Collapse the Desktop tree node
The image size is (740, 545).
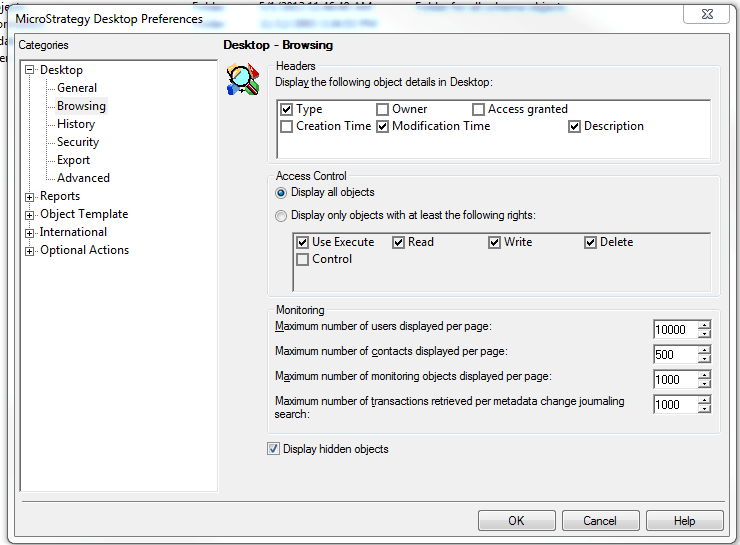30,70
